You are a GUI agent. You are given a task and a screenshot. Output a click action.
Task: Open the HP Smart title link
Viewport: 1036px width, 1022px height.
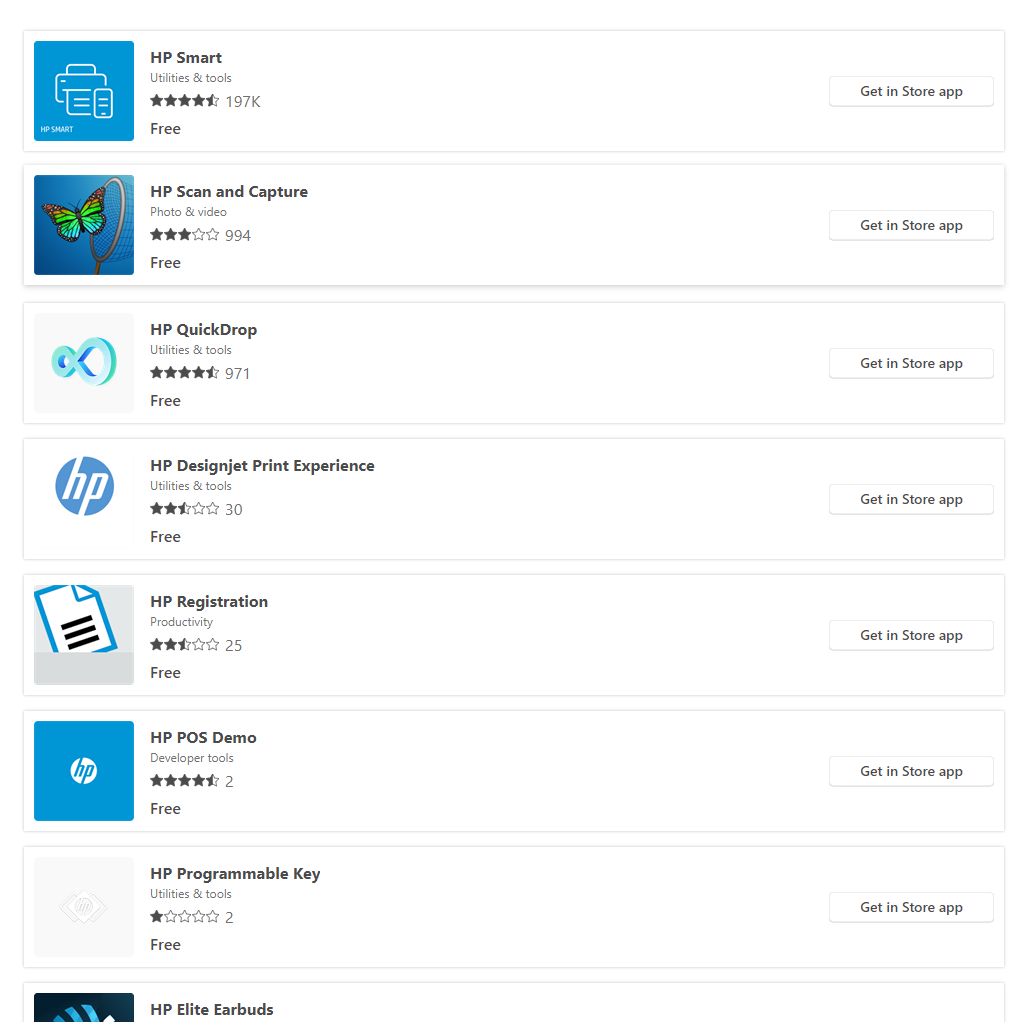186,58
